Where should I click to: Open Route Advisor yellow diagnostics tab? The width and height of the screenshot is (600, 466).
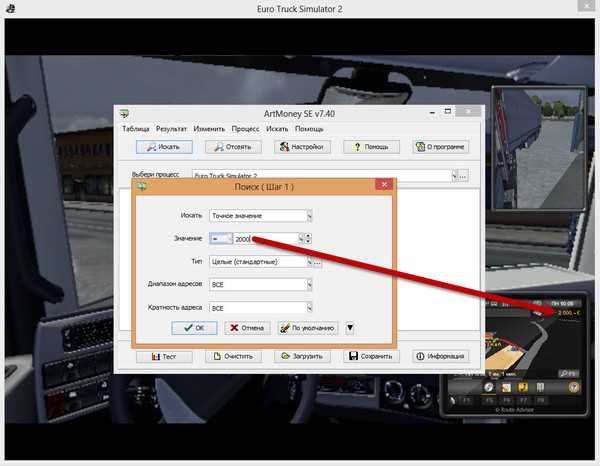pyautogui.click(x=523, y=388)
